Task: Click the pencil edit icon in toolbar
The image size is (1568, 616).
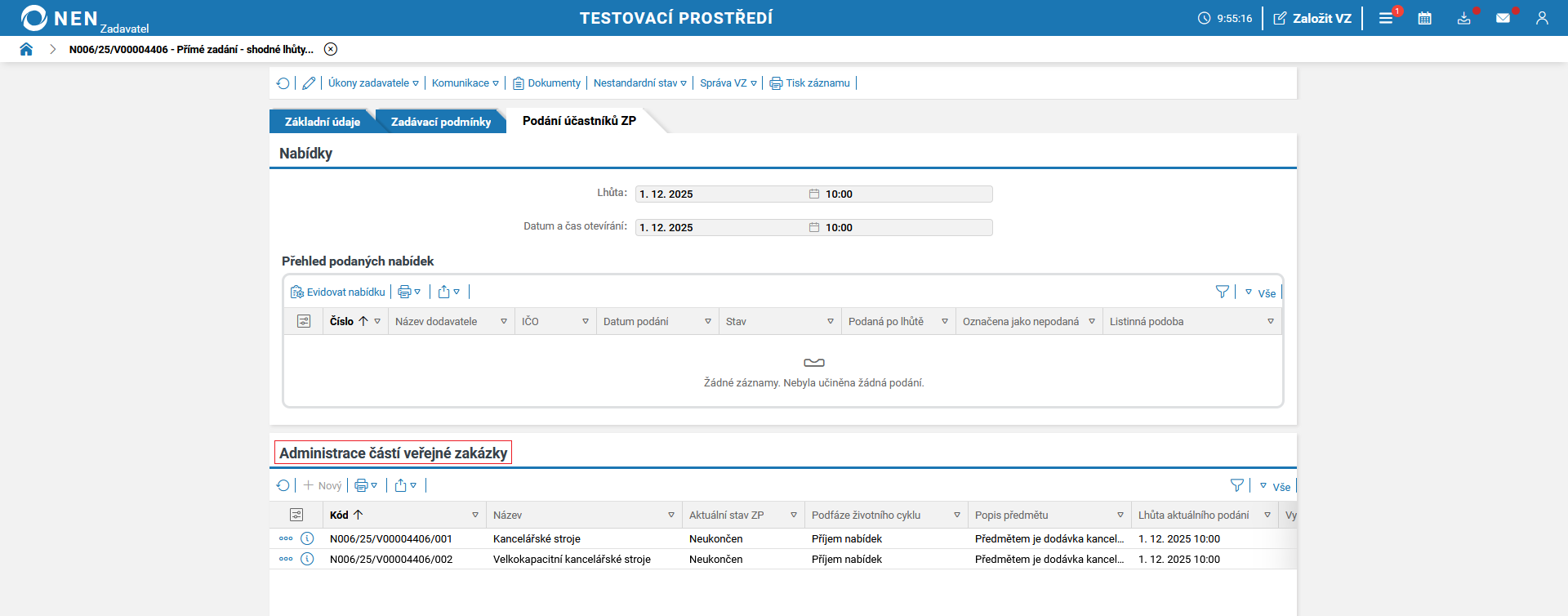Action: pos(309,83)
